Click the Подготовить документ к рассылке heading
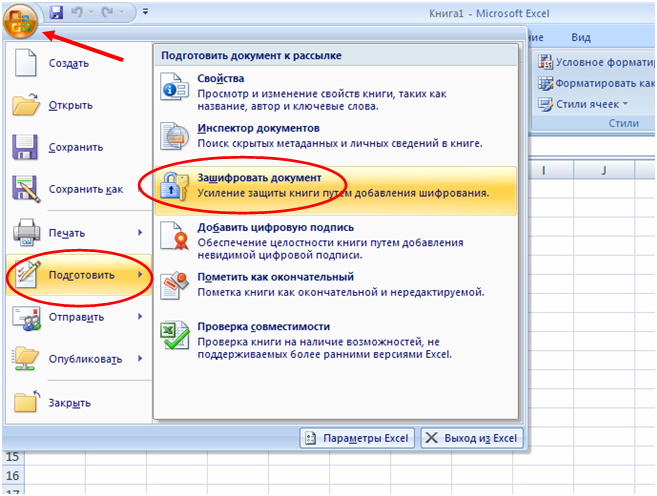657x496 pixels. [x=251, y=55]
